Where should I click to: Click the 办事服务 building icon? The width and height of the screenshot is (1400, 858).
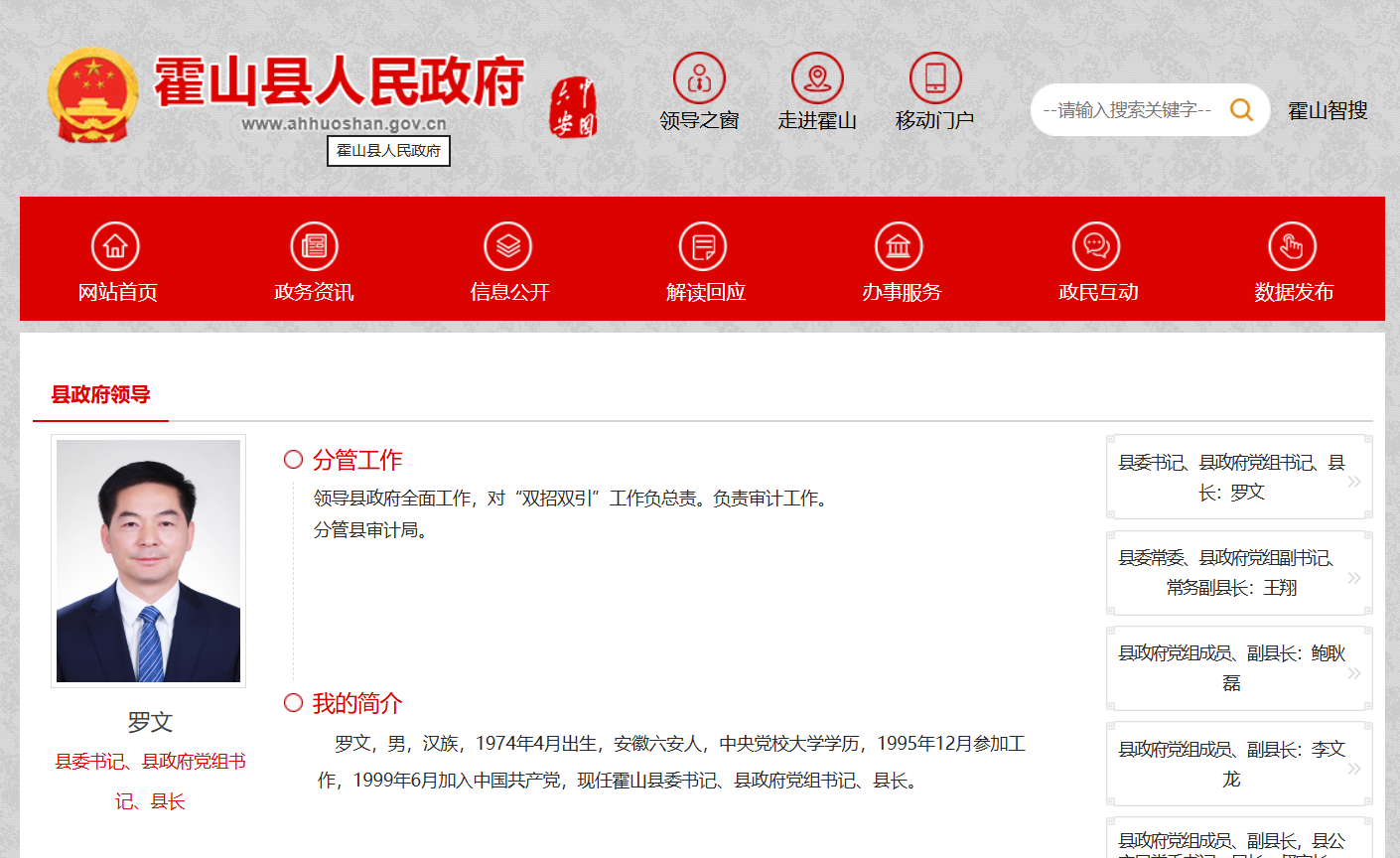899,246
